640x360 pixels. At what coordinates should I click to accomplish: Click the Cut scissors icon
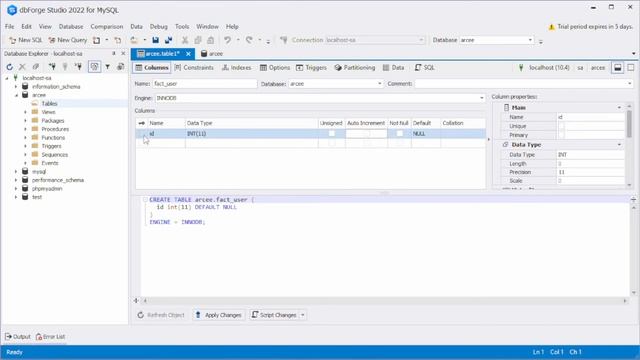click(x=185, y=40)
